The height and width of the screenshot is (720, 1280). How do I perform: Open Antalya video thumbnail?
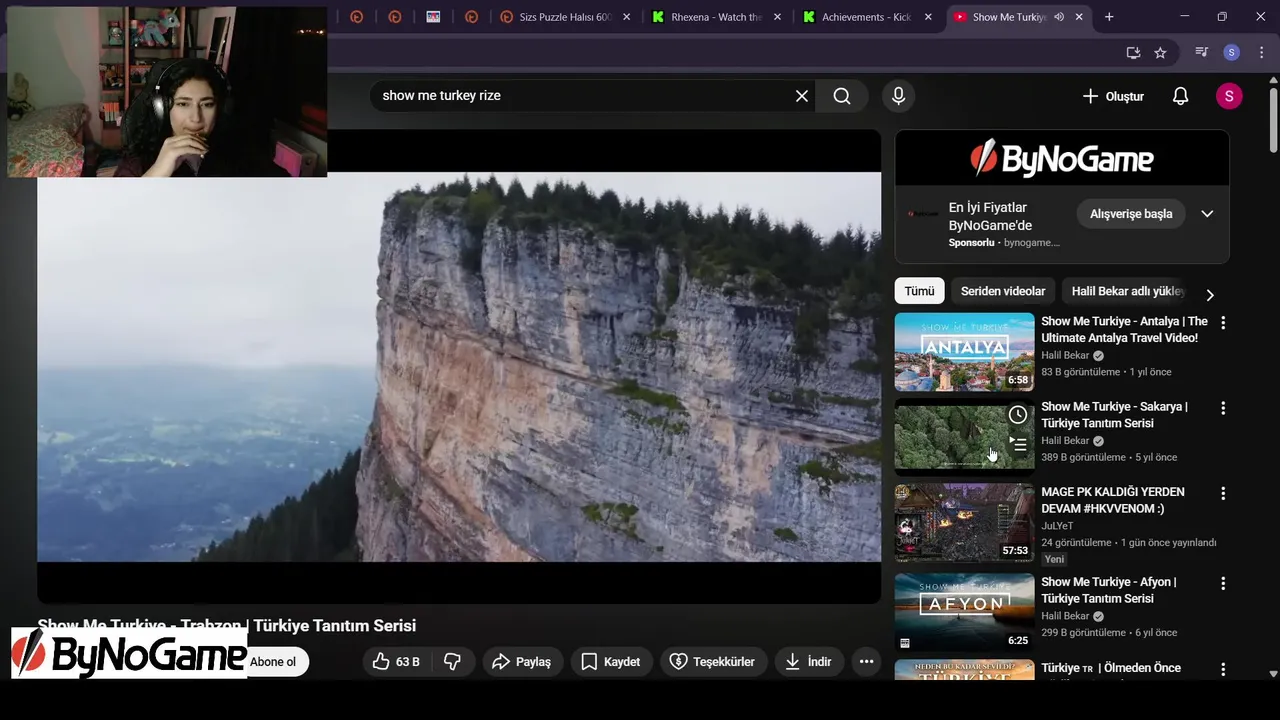964,352
